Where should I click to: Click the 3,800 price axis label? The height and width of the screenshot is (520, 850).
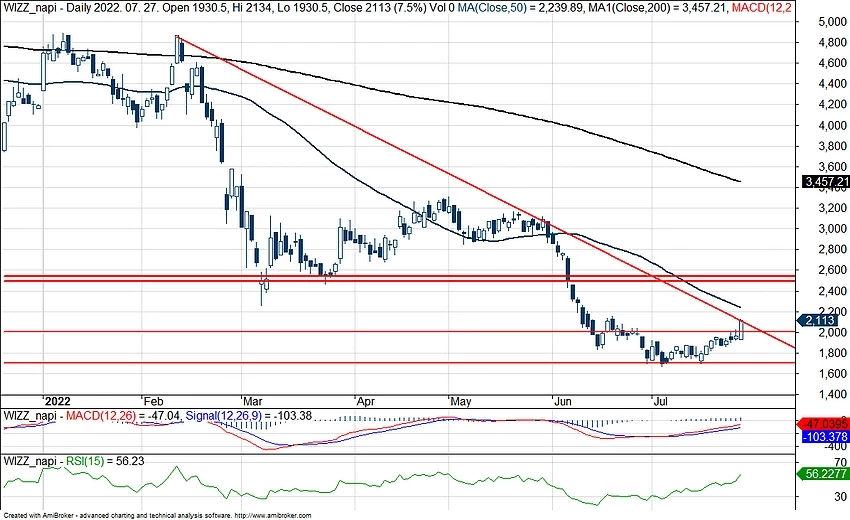pos(833,146)
